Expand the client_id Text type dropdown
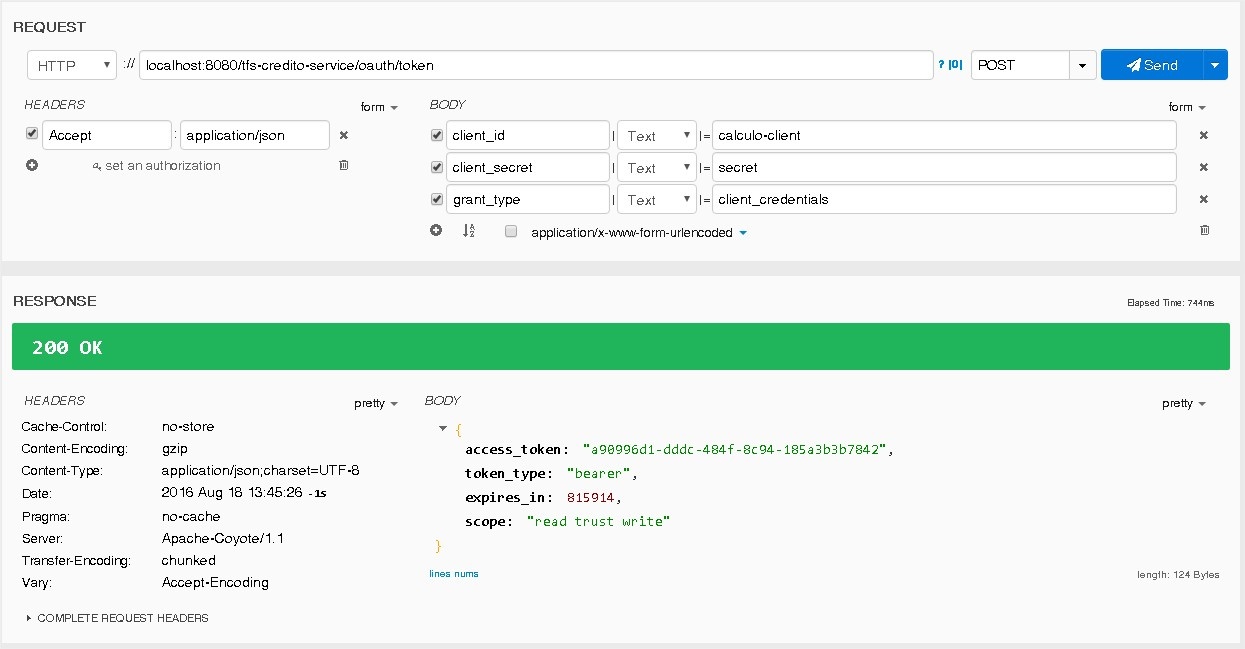The image size is (1245, 649). coord(657,136)
